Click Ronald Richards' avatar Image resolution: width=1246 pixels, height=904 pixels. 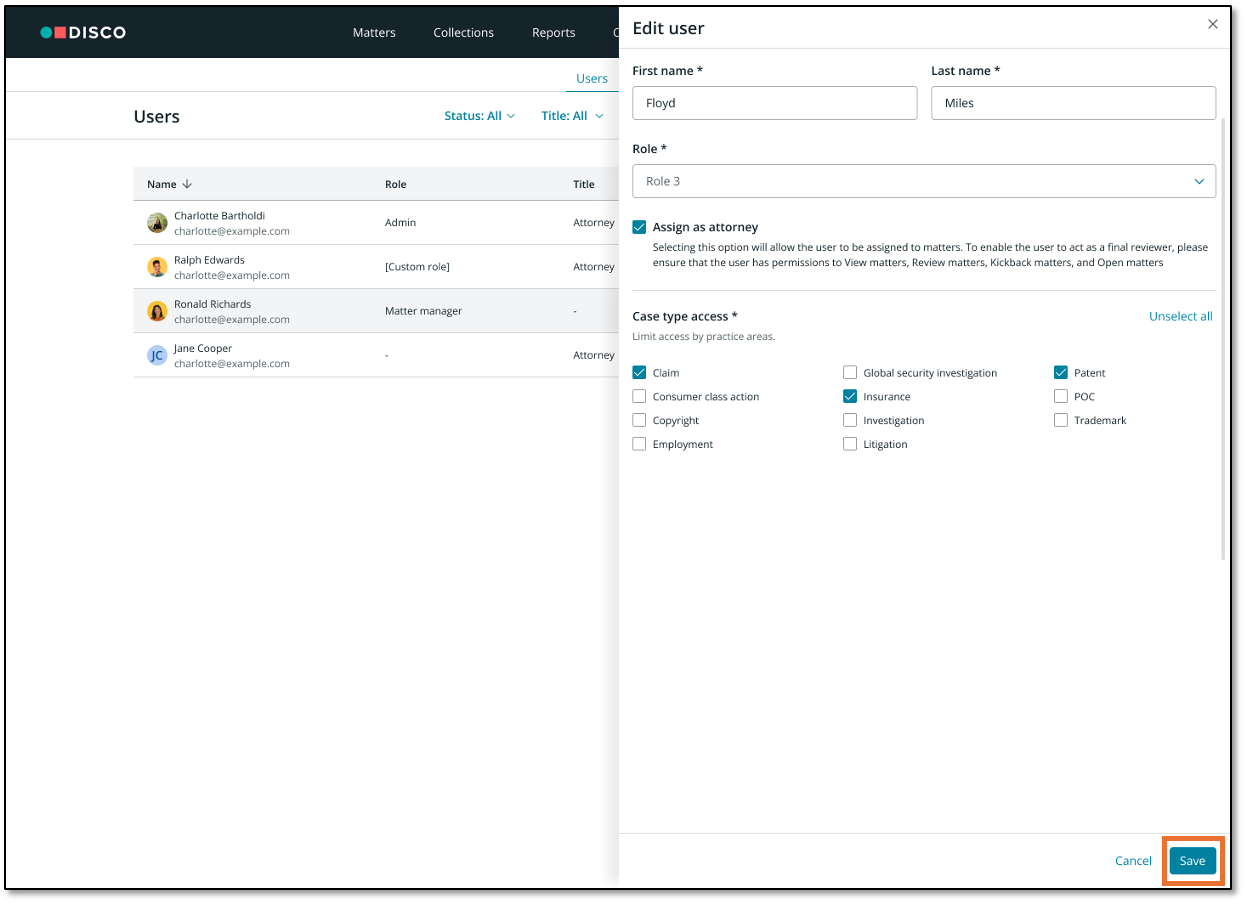[x=157, y=311]
